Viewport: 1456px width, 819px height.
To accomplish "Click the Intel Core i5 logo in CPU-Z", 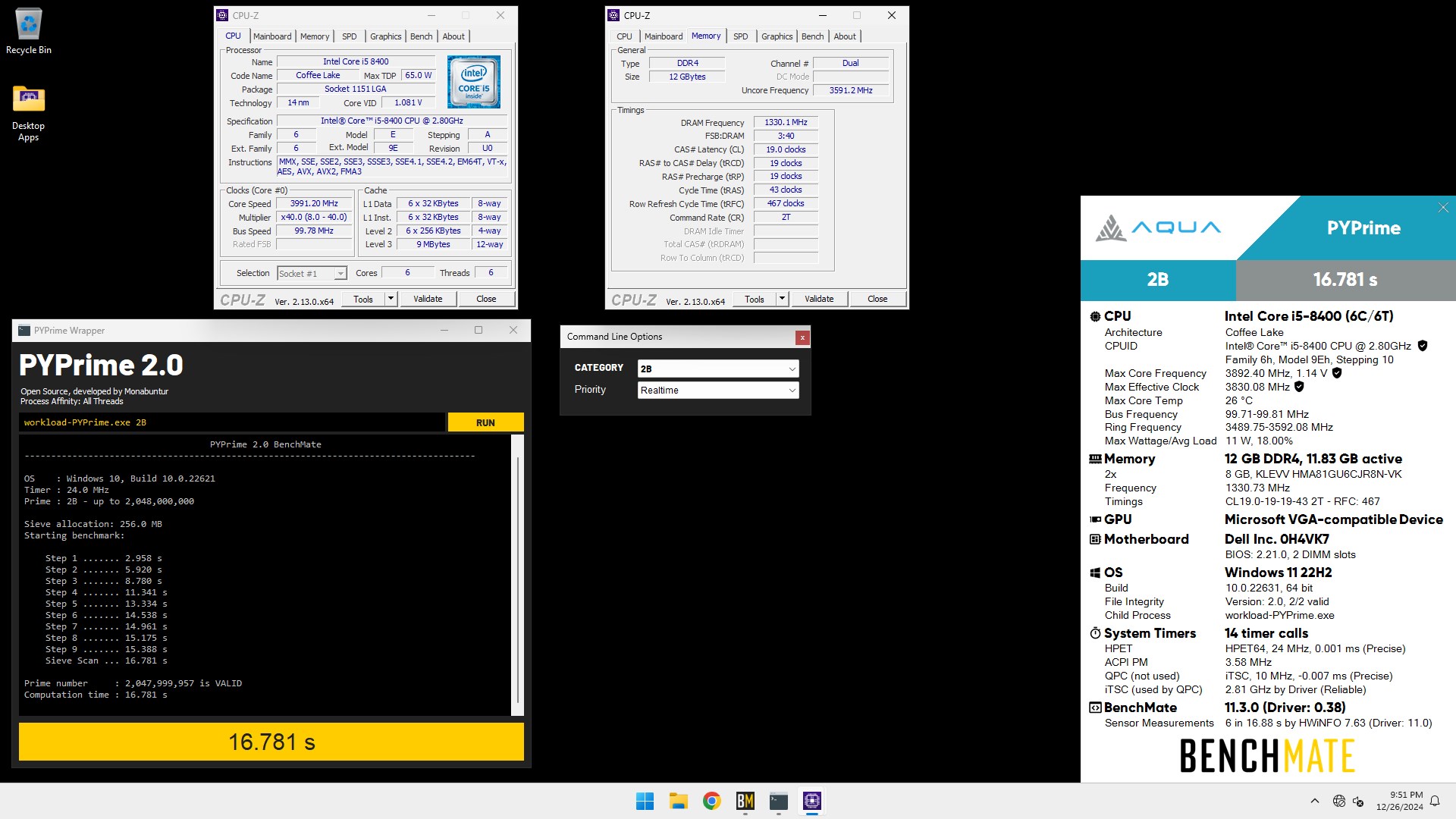I will click(x=473, y=81).
